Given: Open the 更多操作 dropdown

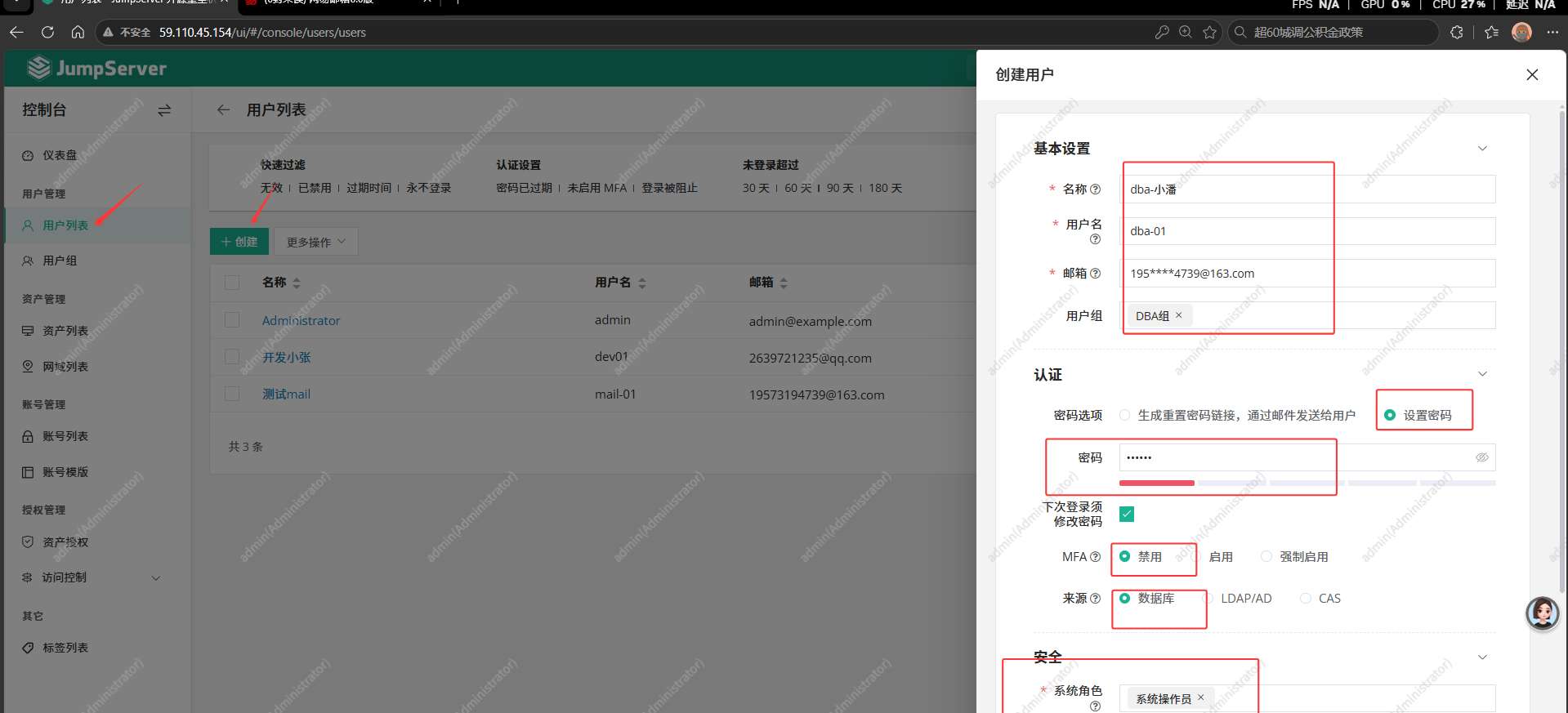Looking at the screenshot, I should pyautogui.click(x=316, y=241).
